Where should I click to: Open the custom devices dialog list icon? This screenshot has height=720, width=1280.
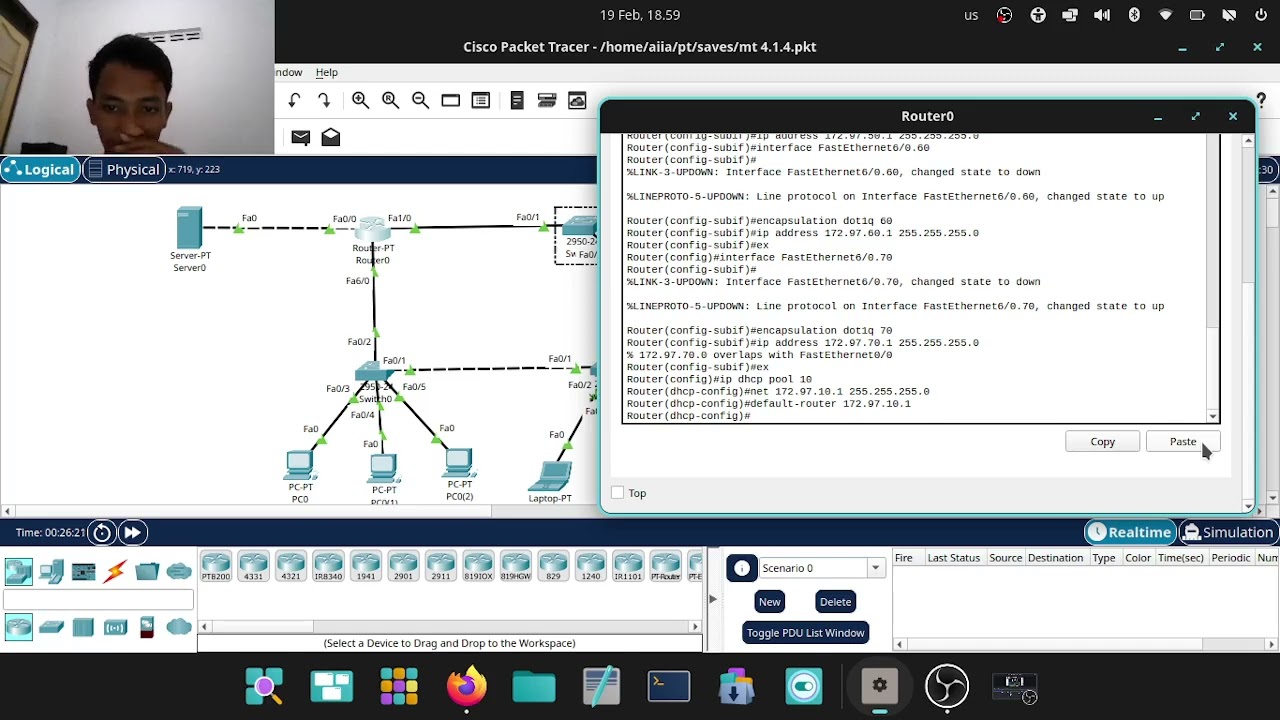[x=481, y=100]
